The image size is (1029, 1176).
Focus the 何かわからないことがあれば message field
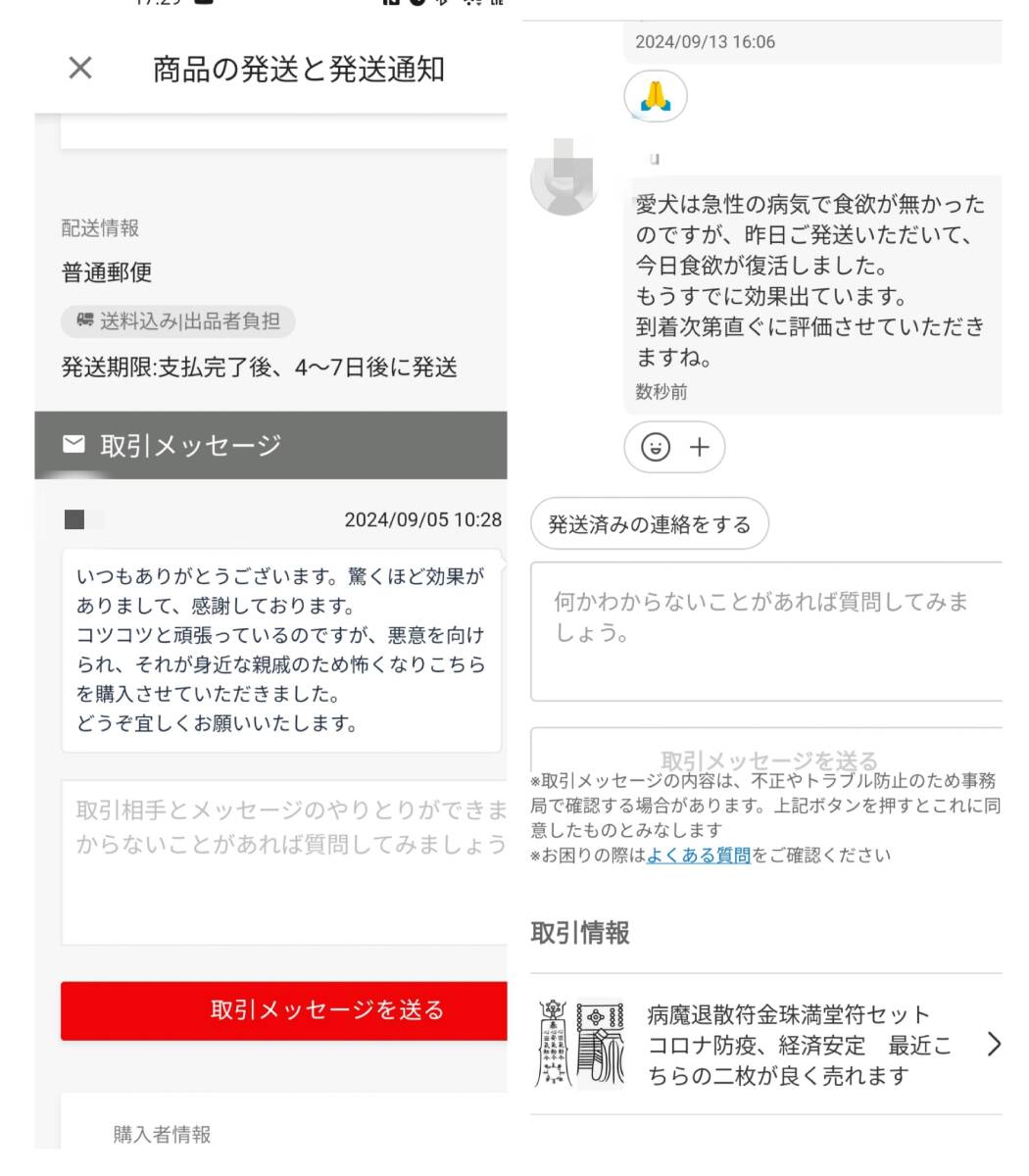[x=766, y=631]
